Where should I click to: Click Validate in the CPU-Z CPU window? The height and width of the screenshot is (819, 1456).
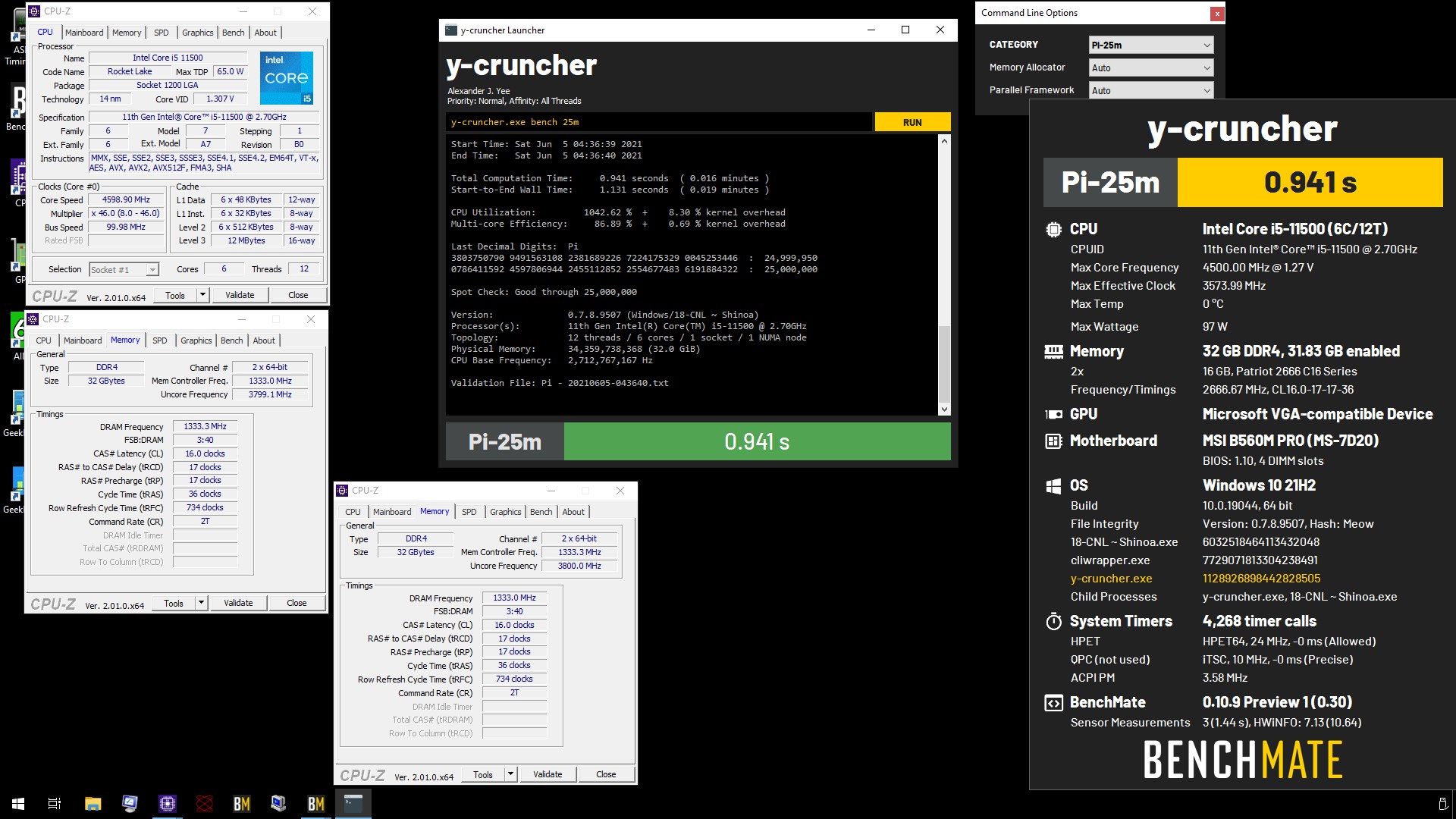[x=240, y=295]
